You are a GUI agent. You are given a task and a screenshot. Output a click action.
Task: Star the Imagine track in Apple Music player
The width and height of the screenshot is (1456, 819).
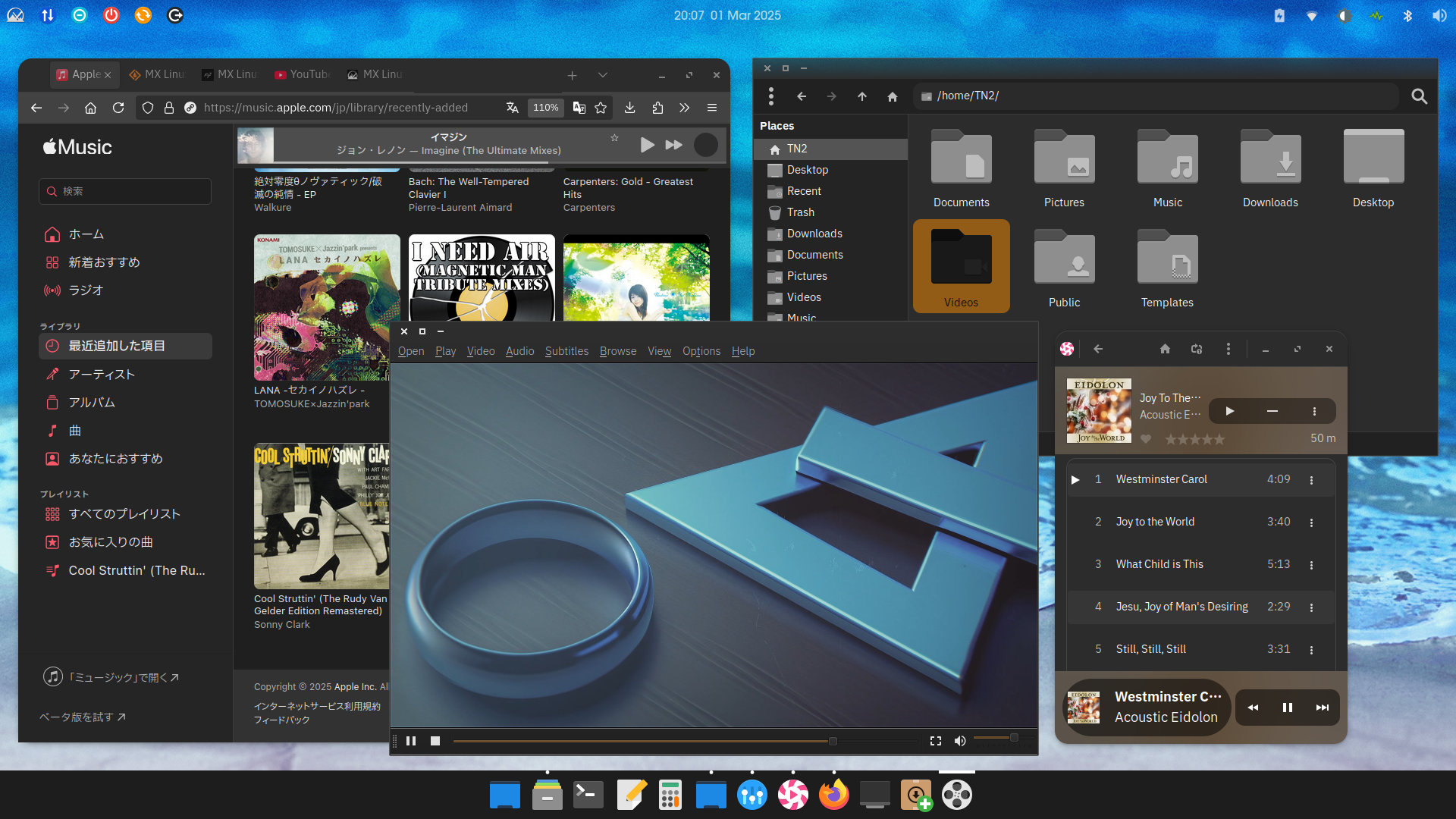point(614,138)
